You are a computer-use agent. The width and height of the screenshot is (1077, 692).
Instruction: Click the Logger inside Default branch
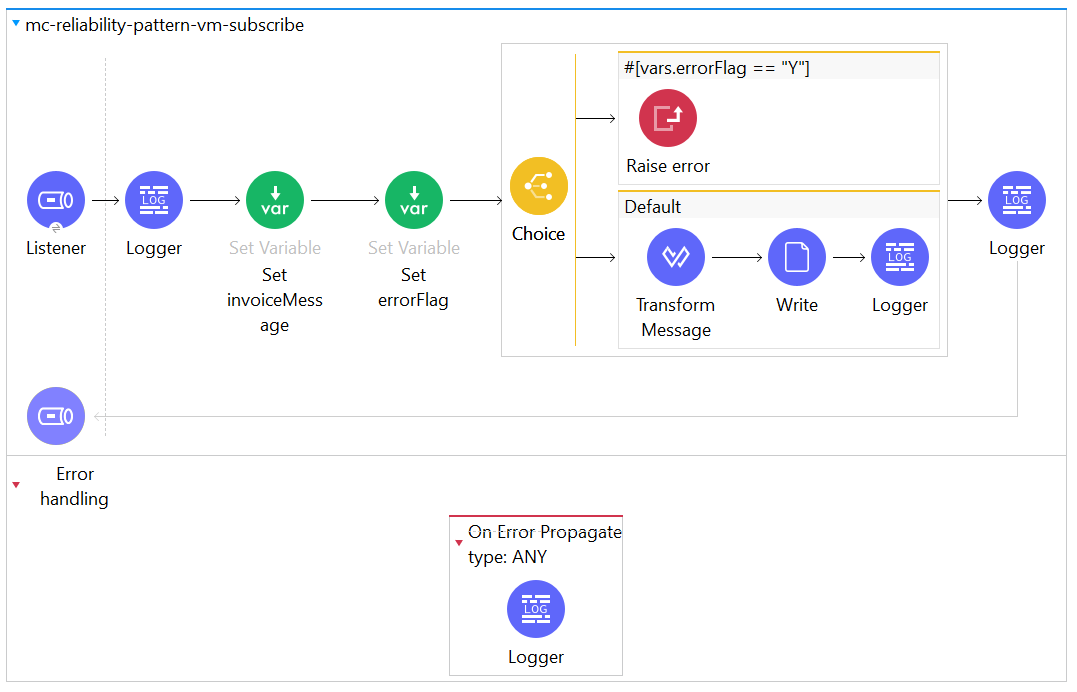click(x=900, y=258)
